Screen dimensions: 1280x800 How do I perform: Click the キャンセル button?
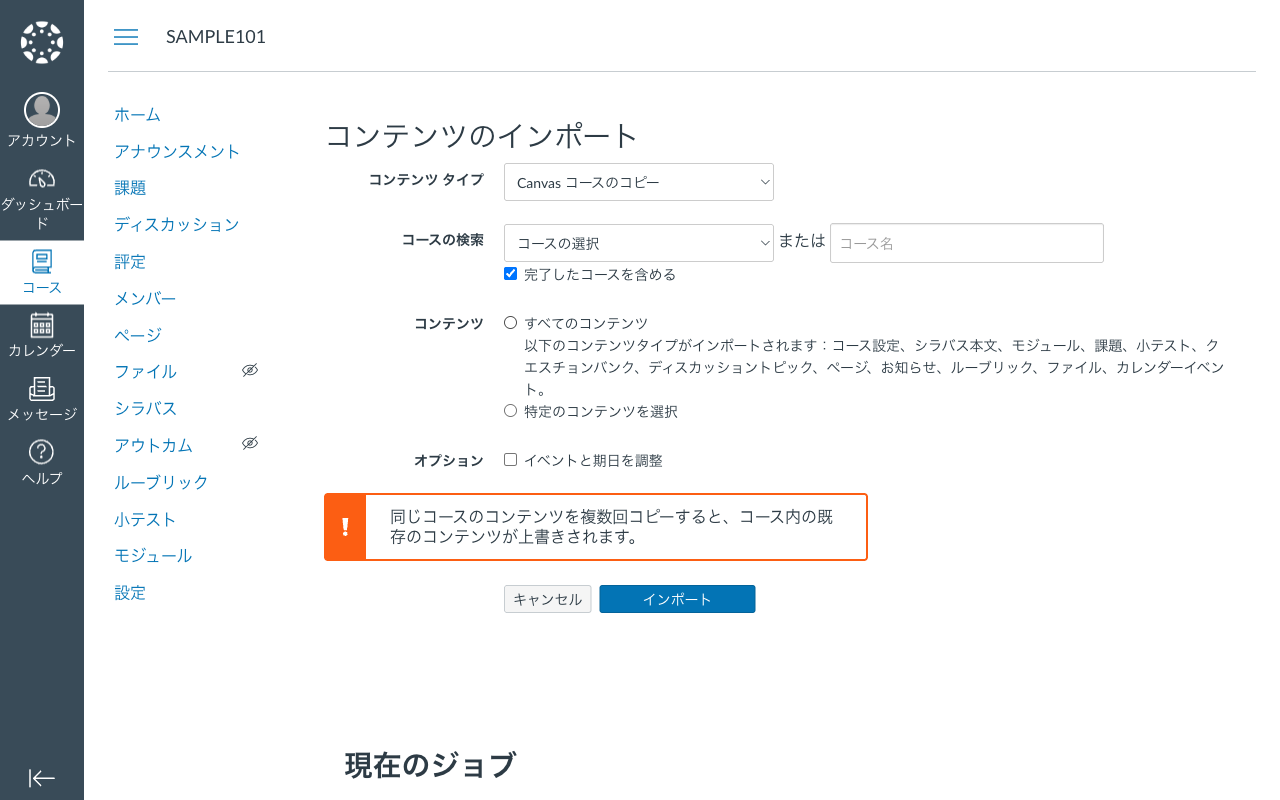click(x=547, y=598)
